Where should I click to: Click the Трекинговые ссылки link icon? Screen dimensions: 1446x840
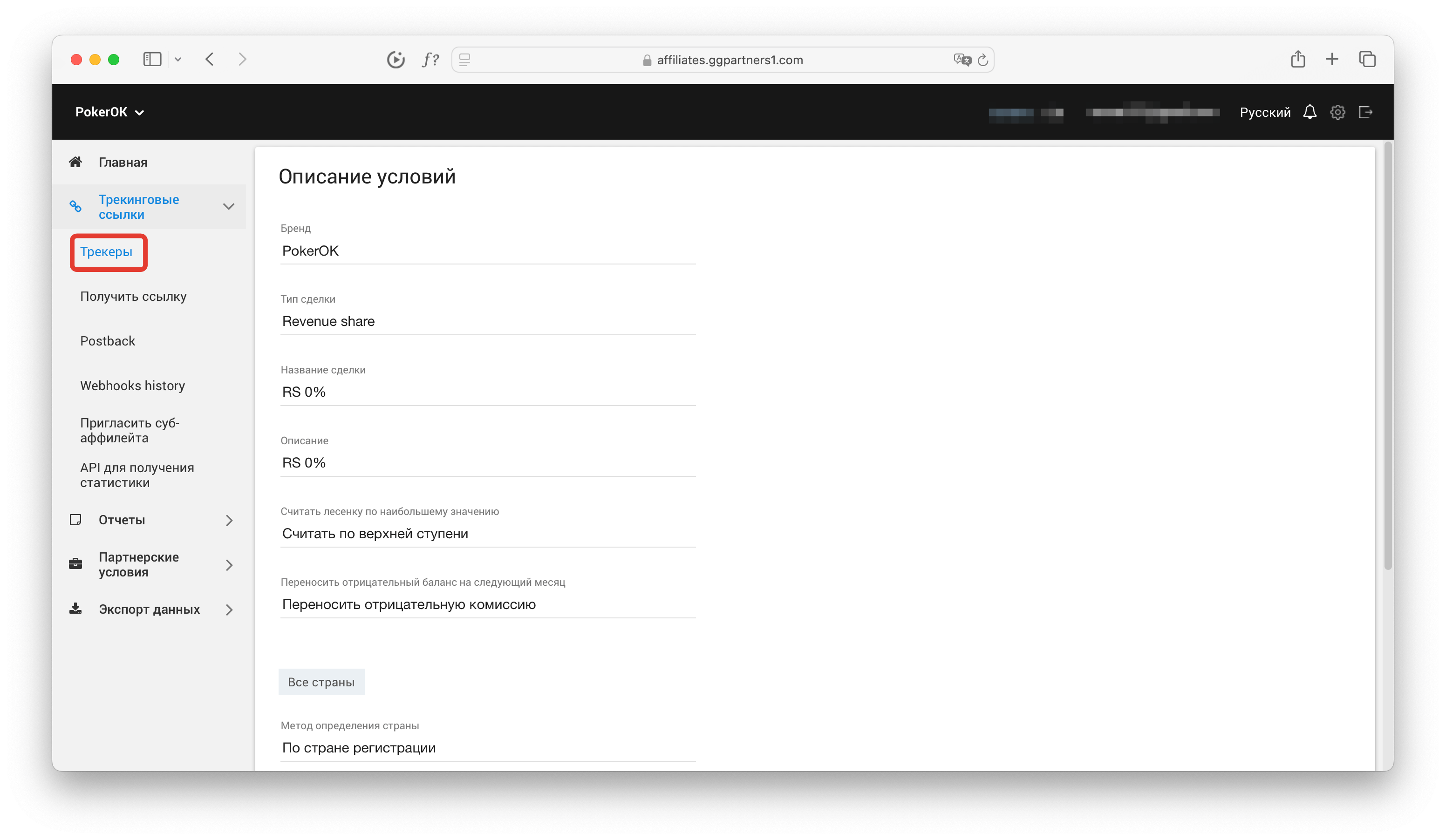tap(75, 206)
